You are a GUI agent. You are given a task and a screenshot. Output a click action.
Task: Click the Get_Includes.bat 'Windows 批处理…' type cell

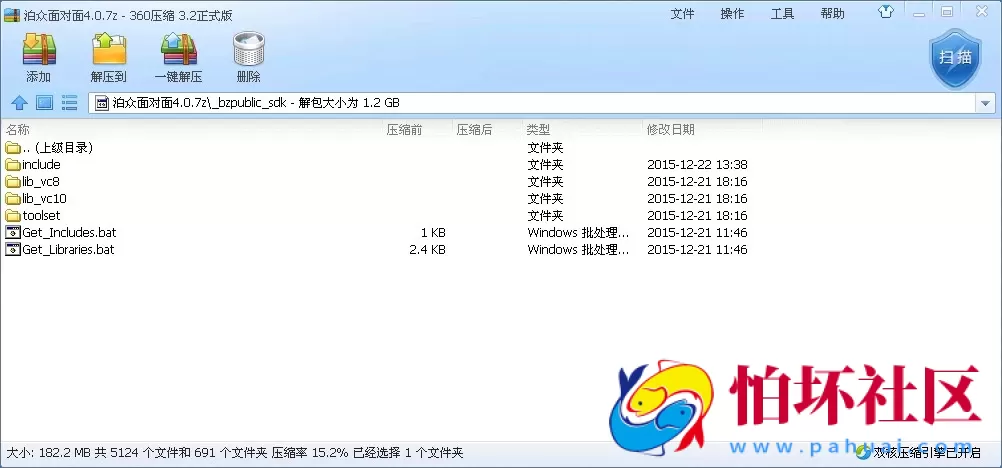(578, 232)
